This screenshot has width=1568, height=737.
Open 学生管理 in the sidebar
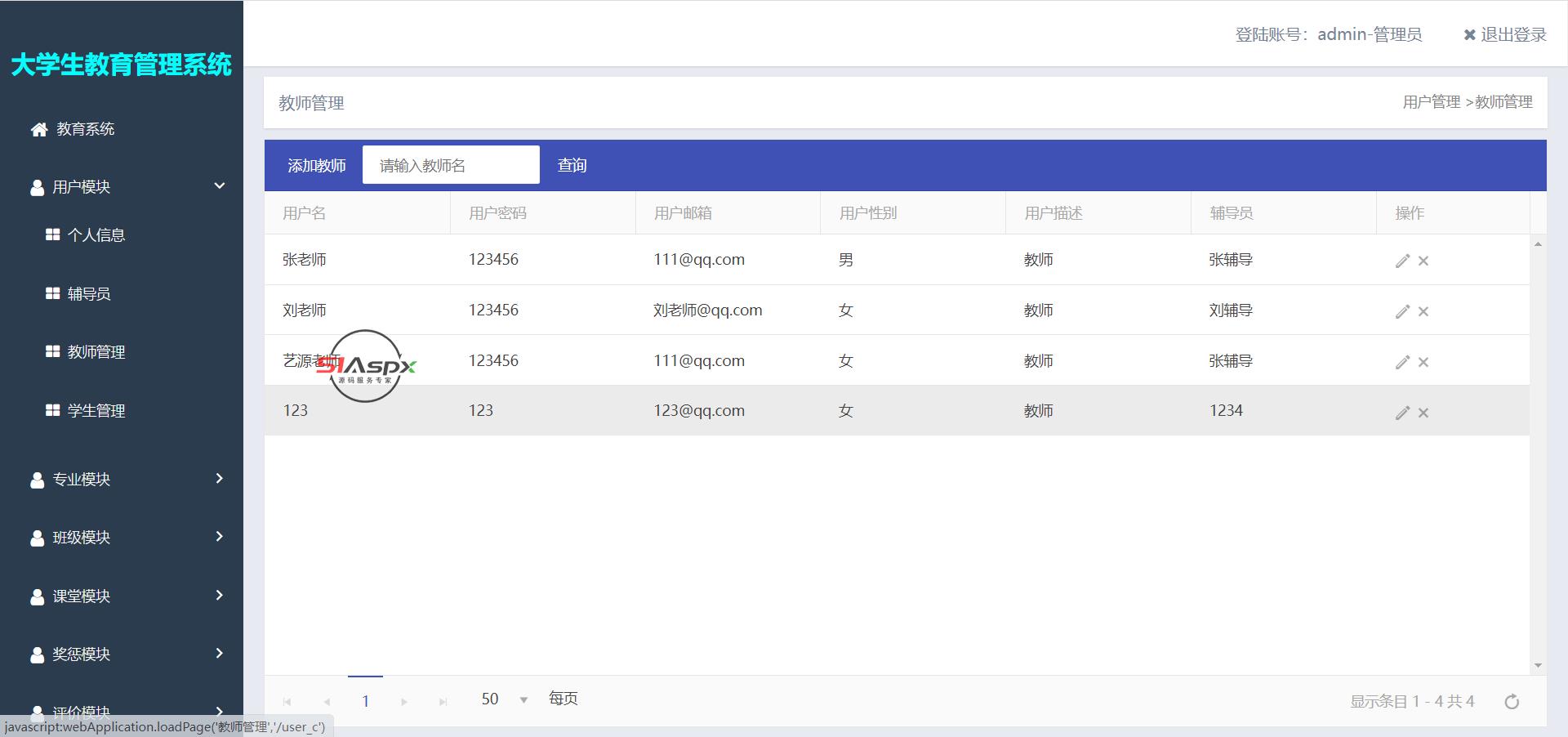click(96, 410)
